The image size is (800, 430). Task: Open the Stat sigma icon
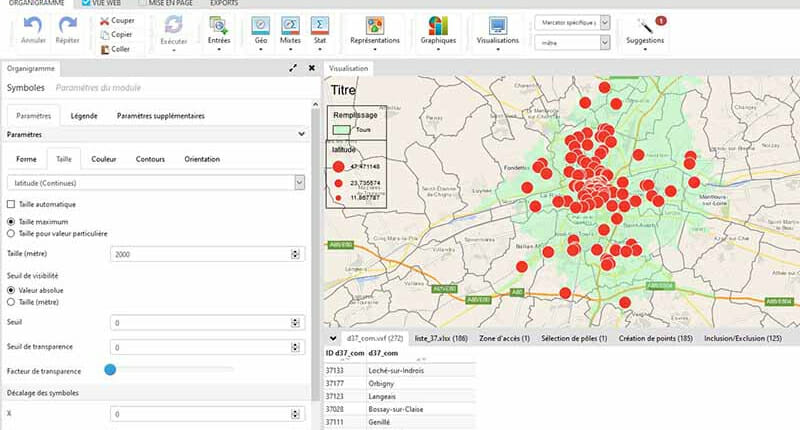click(319, 24)
